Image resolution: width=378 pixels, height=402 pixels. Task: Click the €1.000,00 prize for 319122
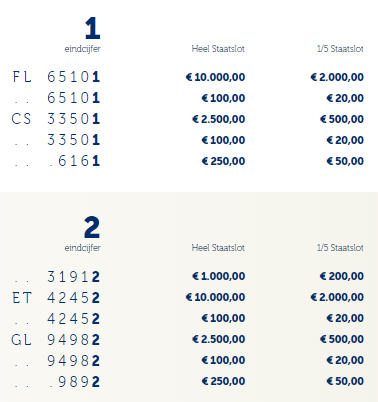(219, 276)
